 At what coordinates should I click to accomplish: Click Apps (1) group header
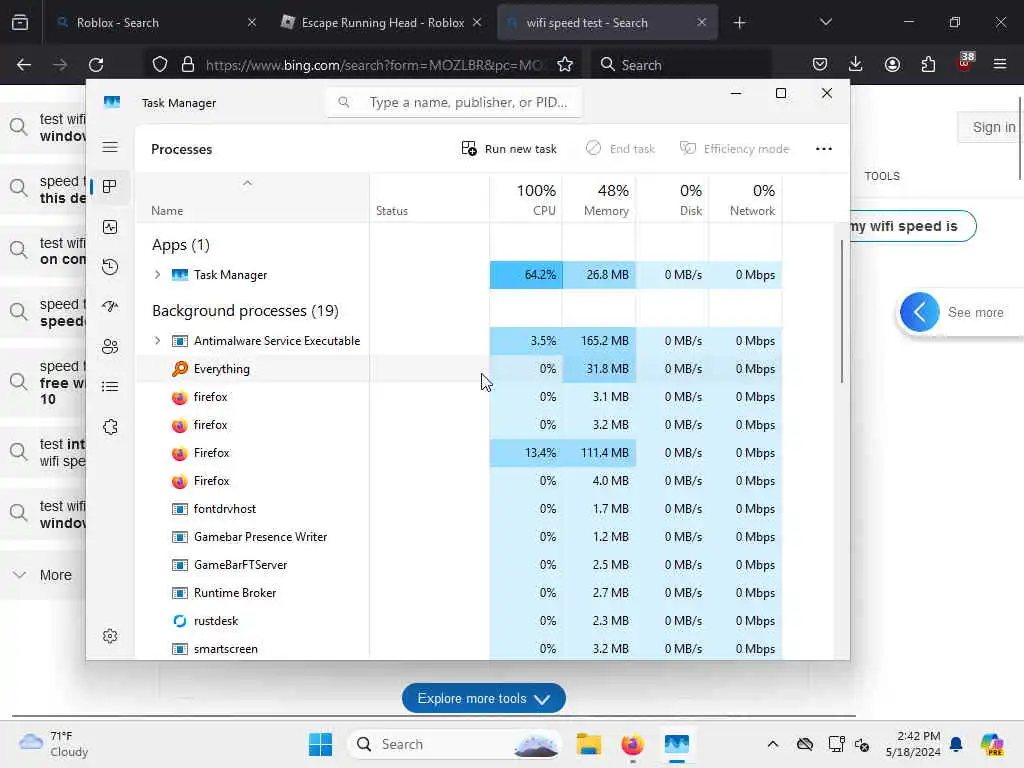pyautogui.click(x=181, y=245)
